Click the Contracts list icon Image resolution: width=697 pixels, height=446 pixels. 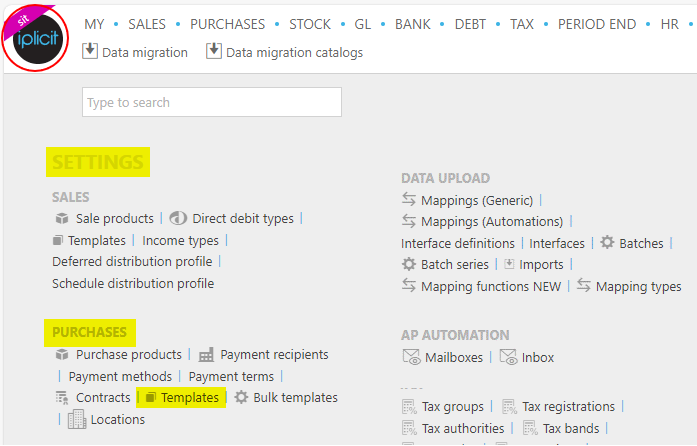pyautogui.click(x=62, y=398)
